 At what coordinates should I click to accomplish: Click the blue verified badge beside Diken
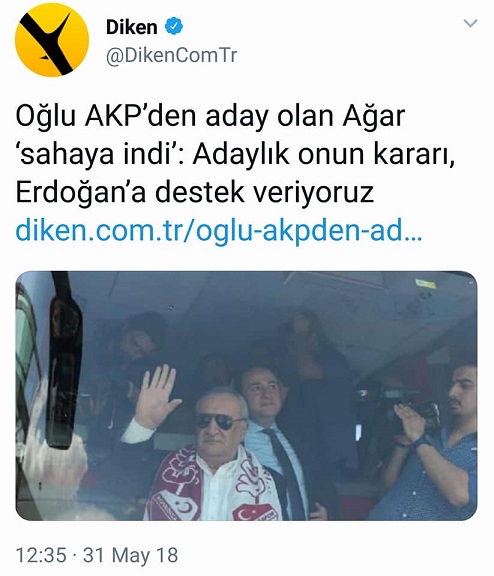click(173, 26)
